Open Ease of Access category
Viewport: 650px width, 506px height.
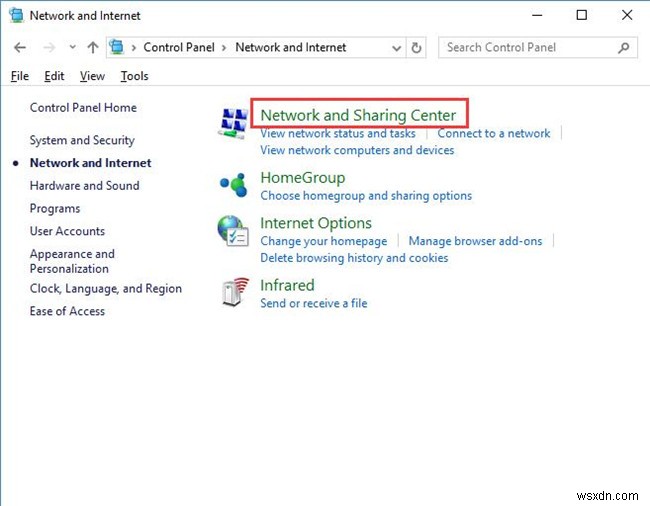point(67,311)
